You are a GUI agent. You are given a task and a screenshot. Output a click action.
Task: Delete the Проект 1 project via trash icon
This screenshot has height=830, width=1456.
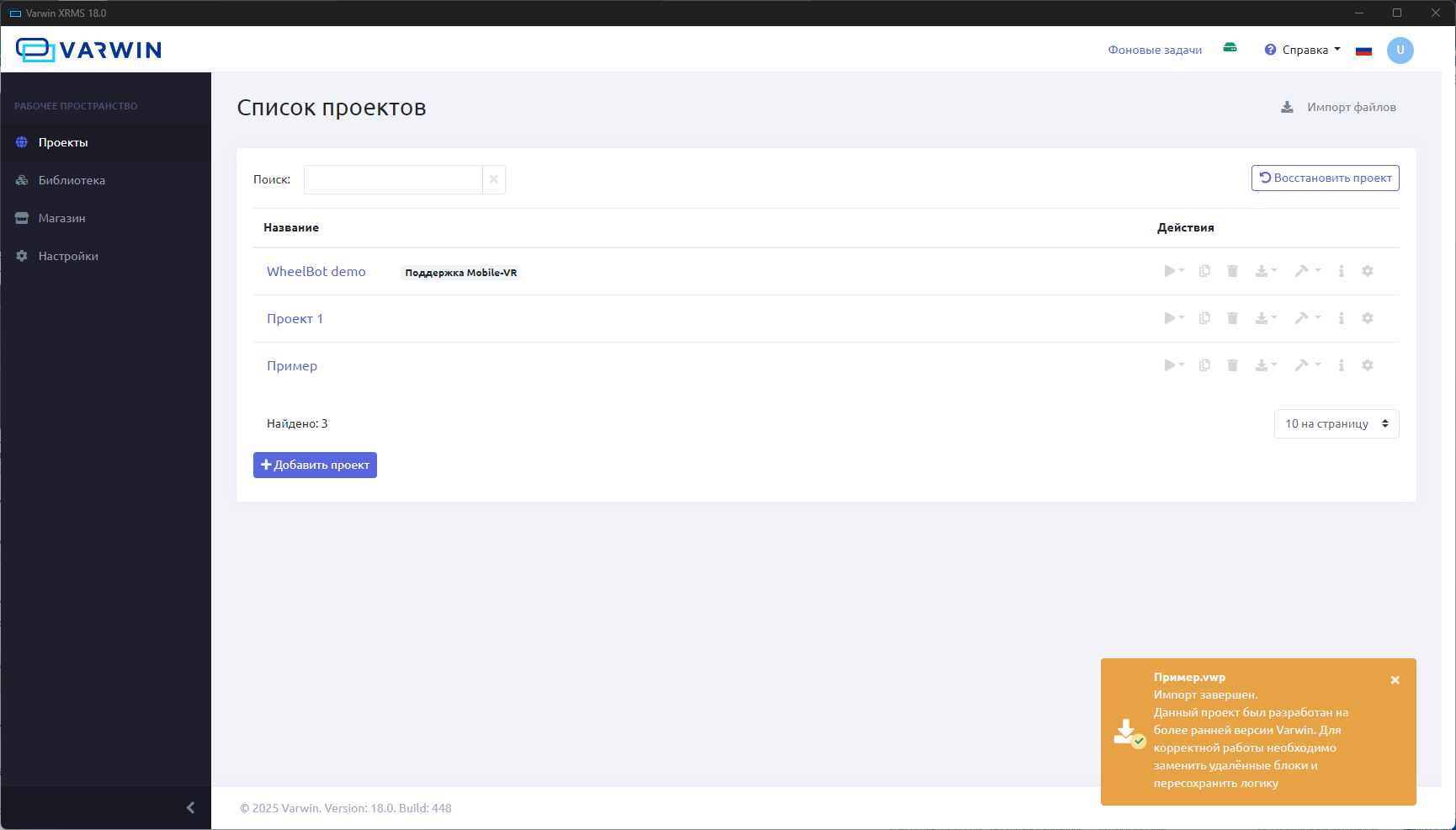(x=1232, y=318)
